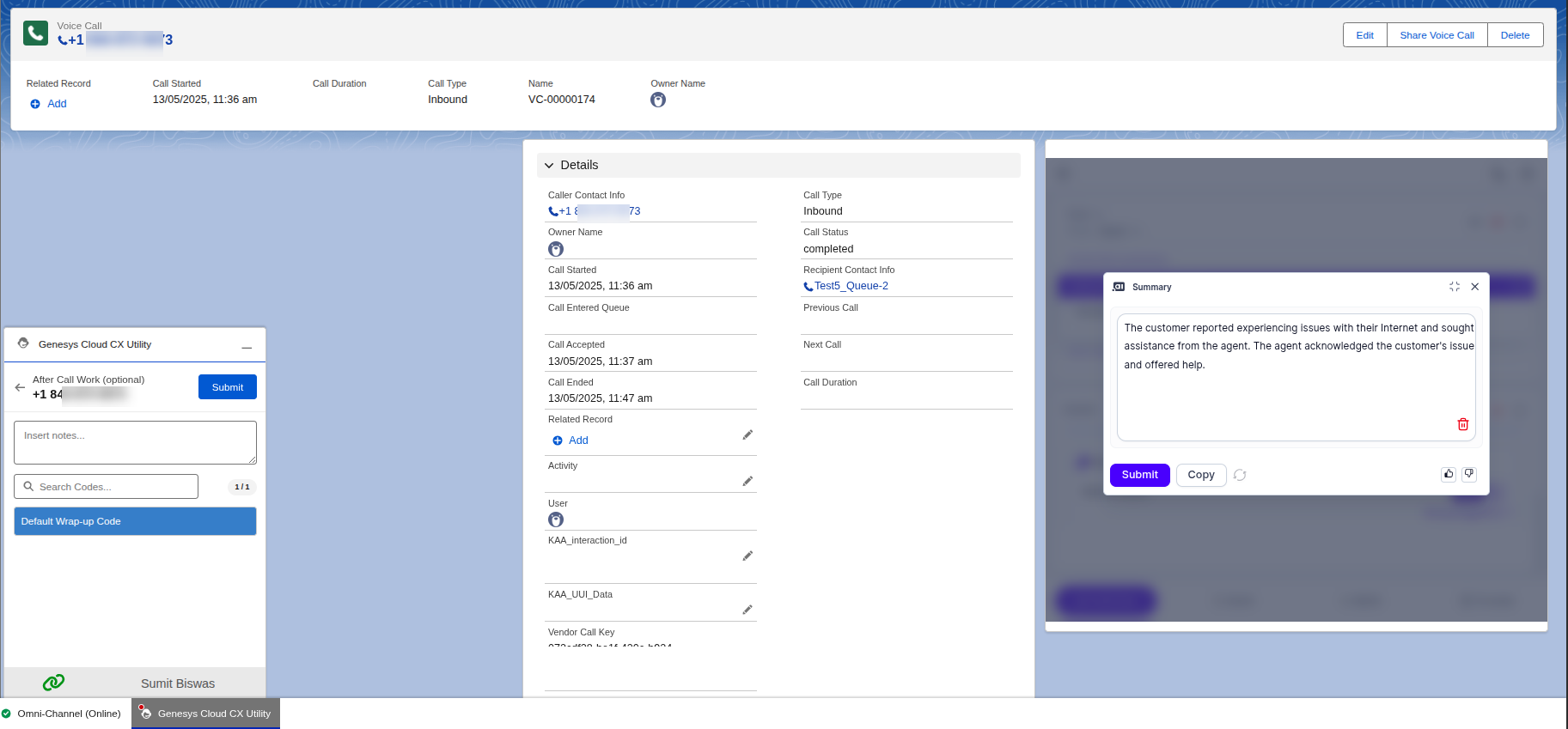The image size is (1568, 729).
Task: Collapse the Details section
Action: 550,166
